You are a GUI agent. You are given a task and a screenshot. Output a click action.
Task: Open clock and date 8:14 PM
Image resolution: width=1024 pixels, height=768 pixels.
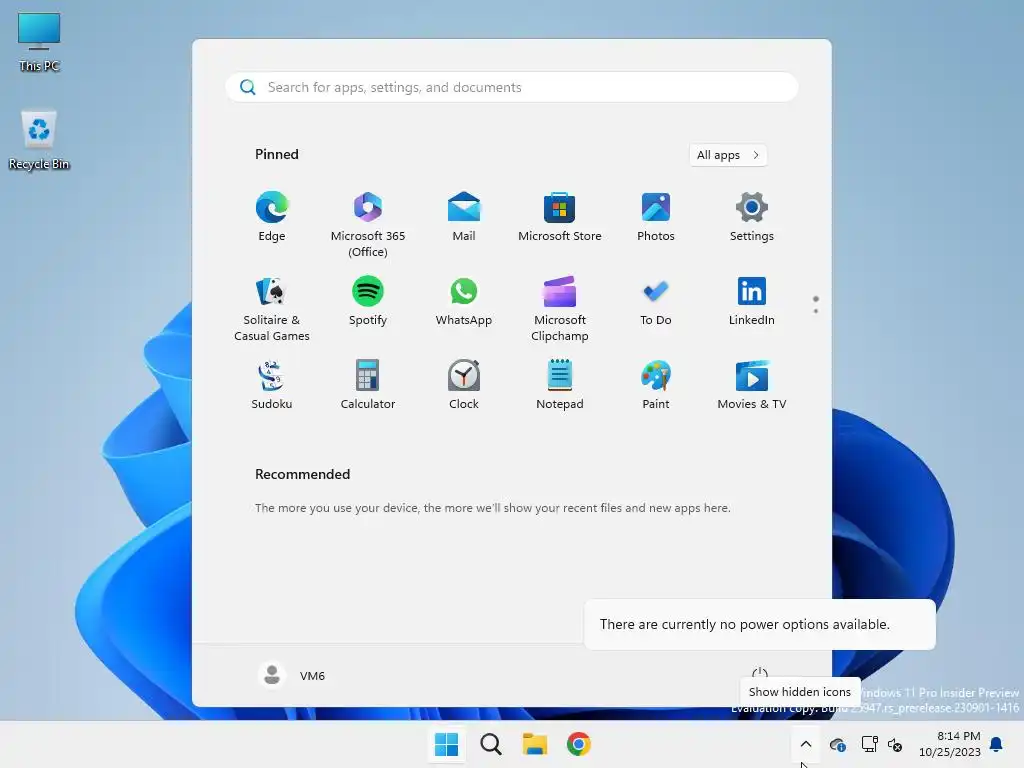950,744
